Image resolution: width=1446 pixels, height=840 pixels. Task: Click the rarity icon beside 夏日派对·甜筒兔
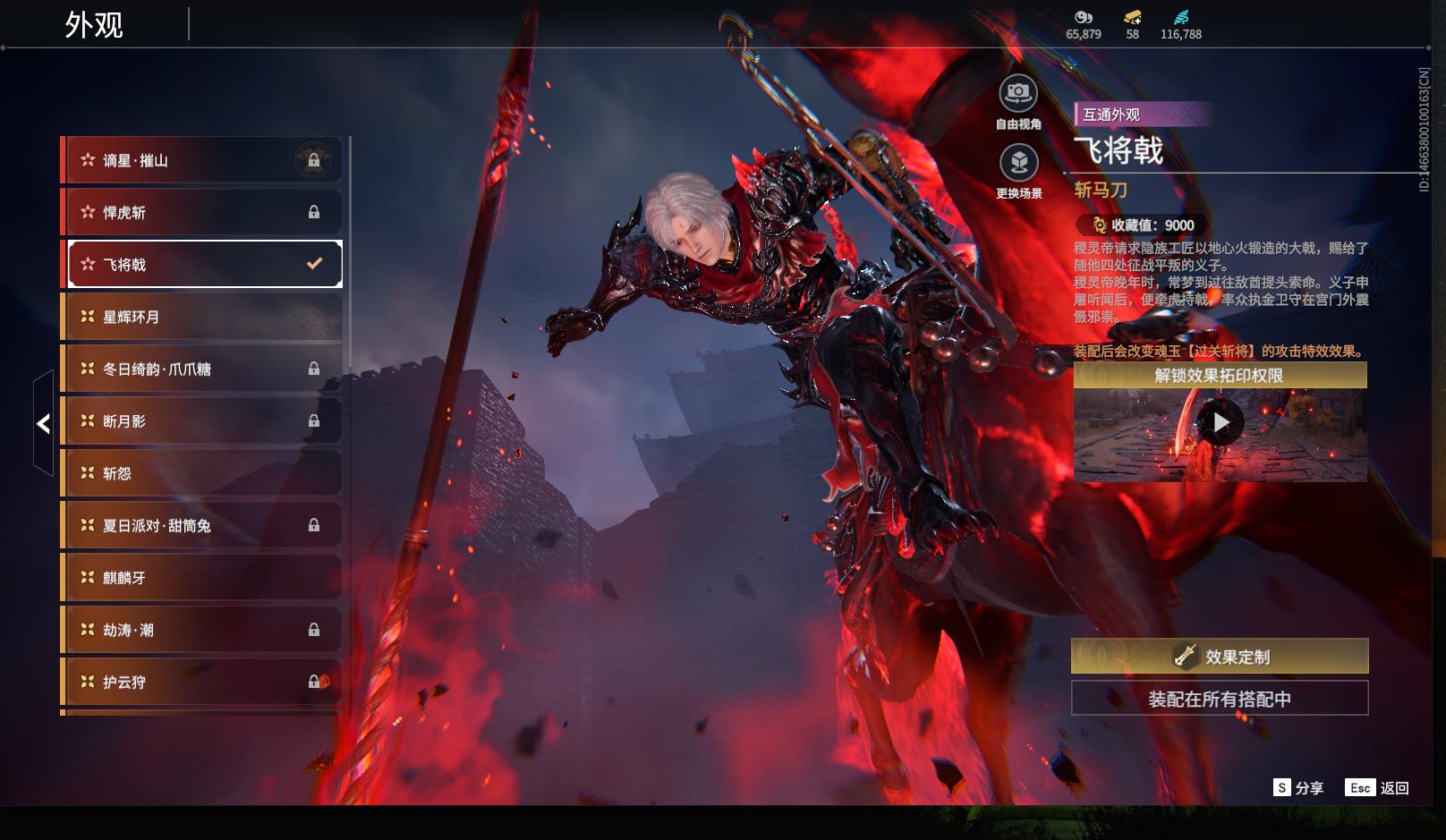coord(88,525)
